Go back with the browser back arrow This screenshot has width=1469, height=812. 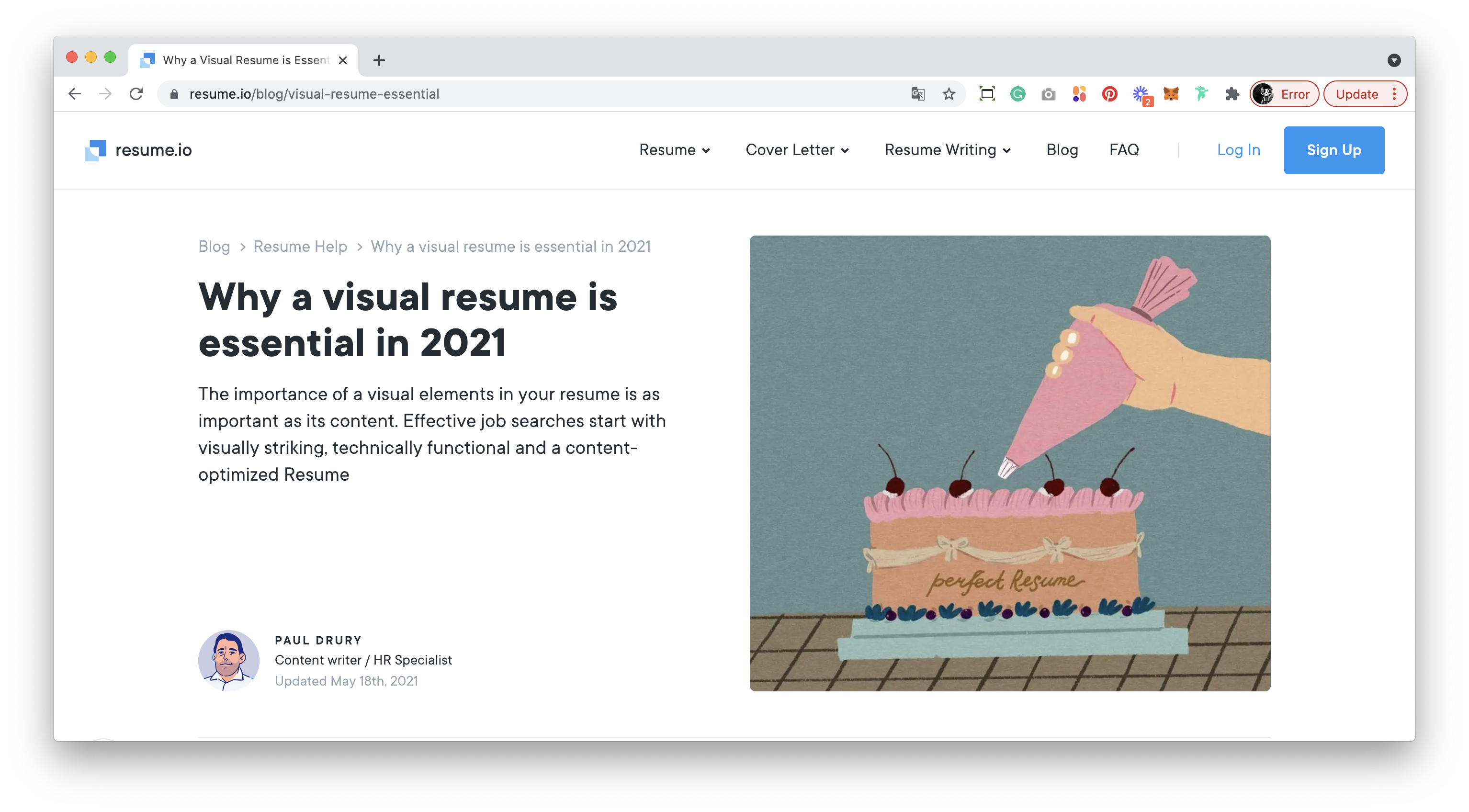point(75,94)
